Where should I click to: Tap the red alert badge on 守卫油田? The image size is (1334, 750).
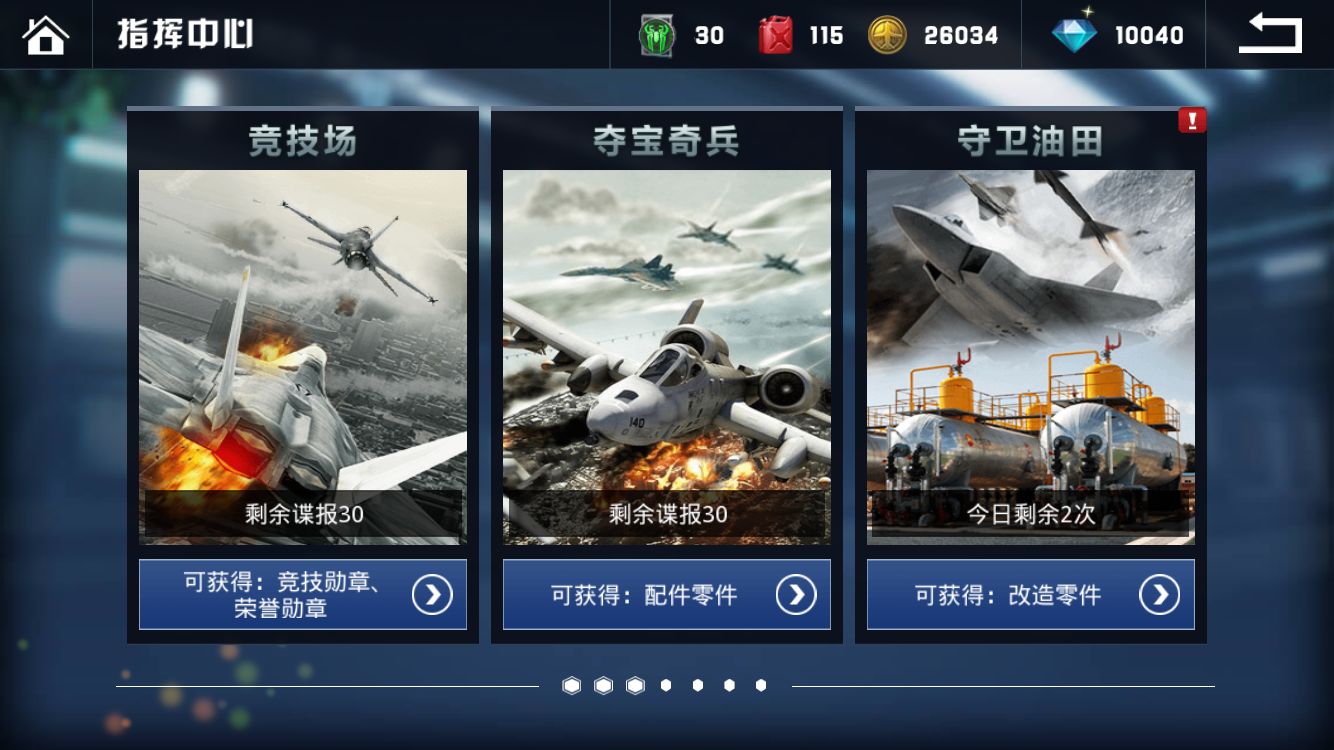1192,121
